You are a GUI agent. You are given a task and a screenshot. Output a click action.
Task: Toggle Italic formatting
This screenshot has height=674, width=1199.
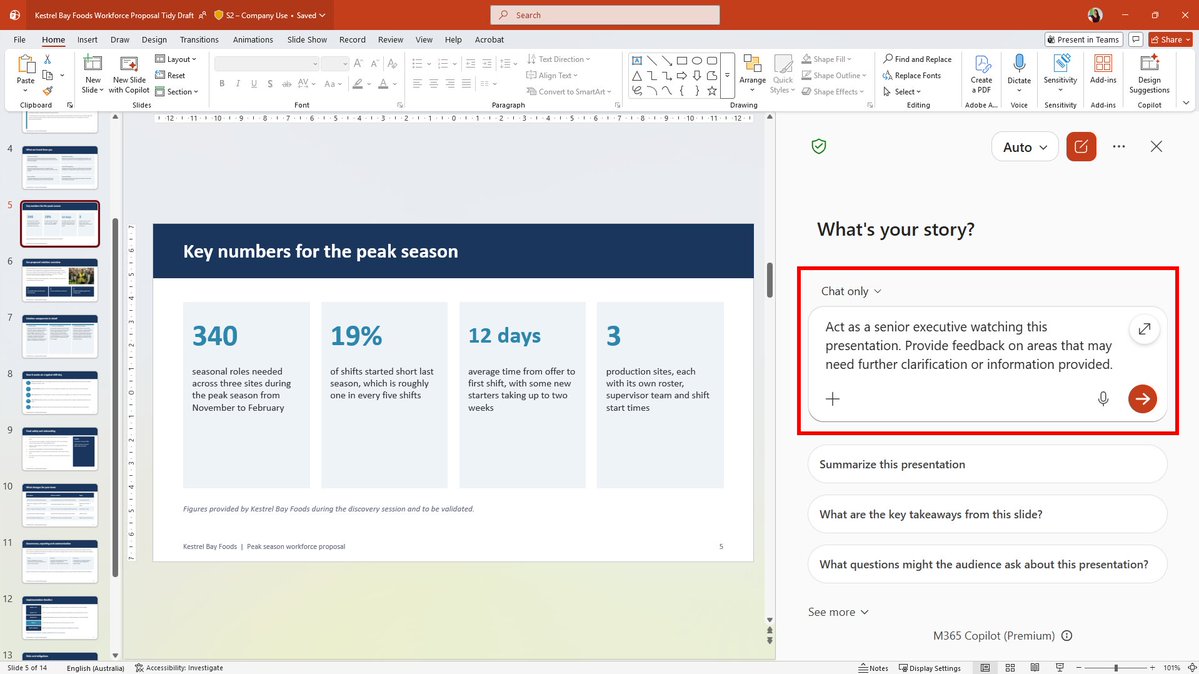(238, 83)
